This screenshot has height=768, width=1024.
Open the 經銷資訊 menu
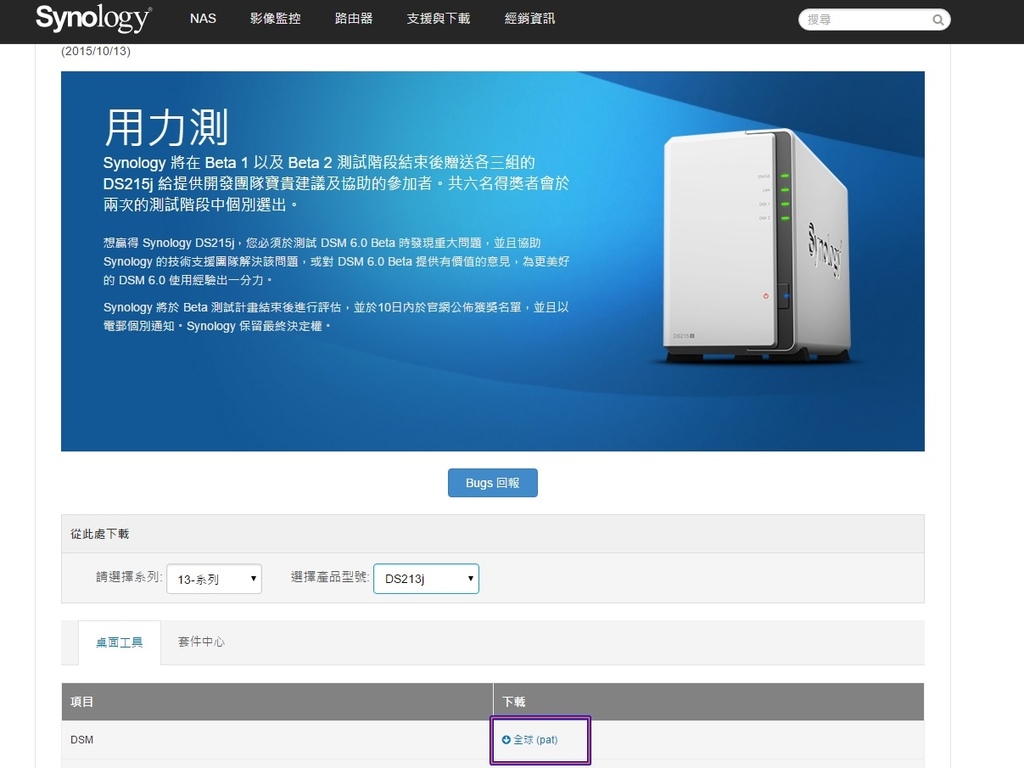click(530, 18)
